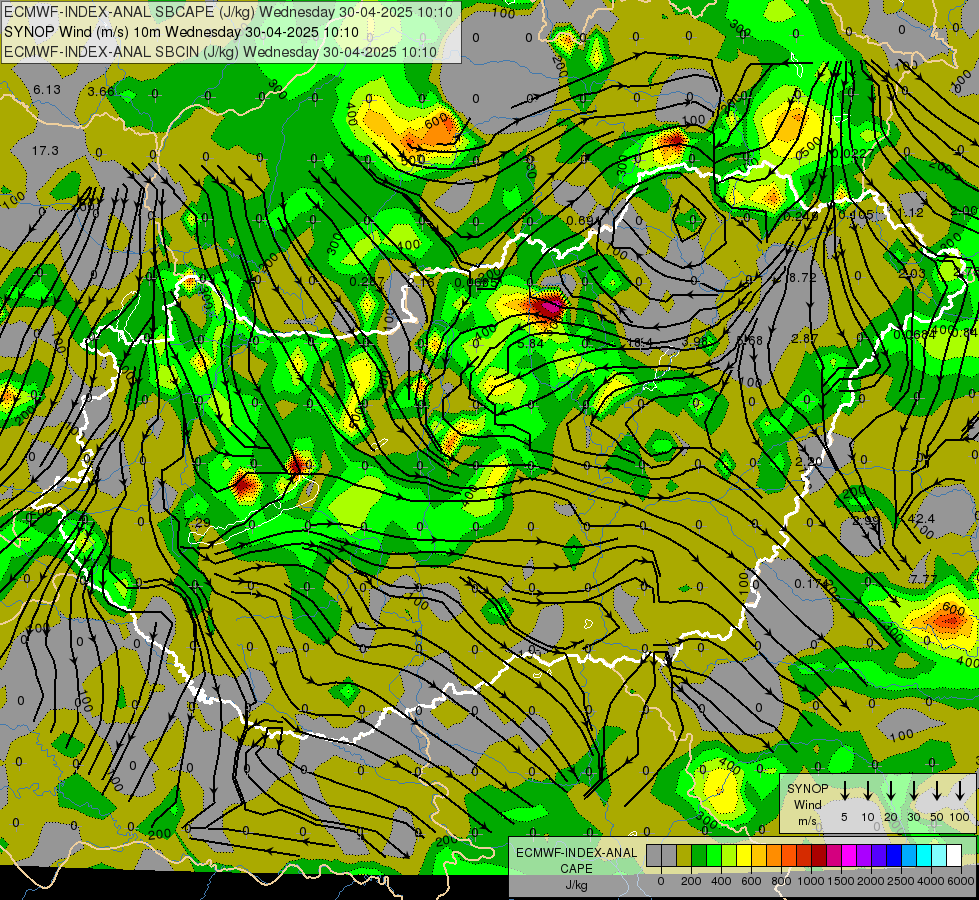Click the map value '0.287'
The width and height of the screenshot is (979, 900).
click(x=367, y=282)
